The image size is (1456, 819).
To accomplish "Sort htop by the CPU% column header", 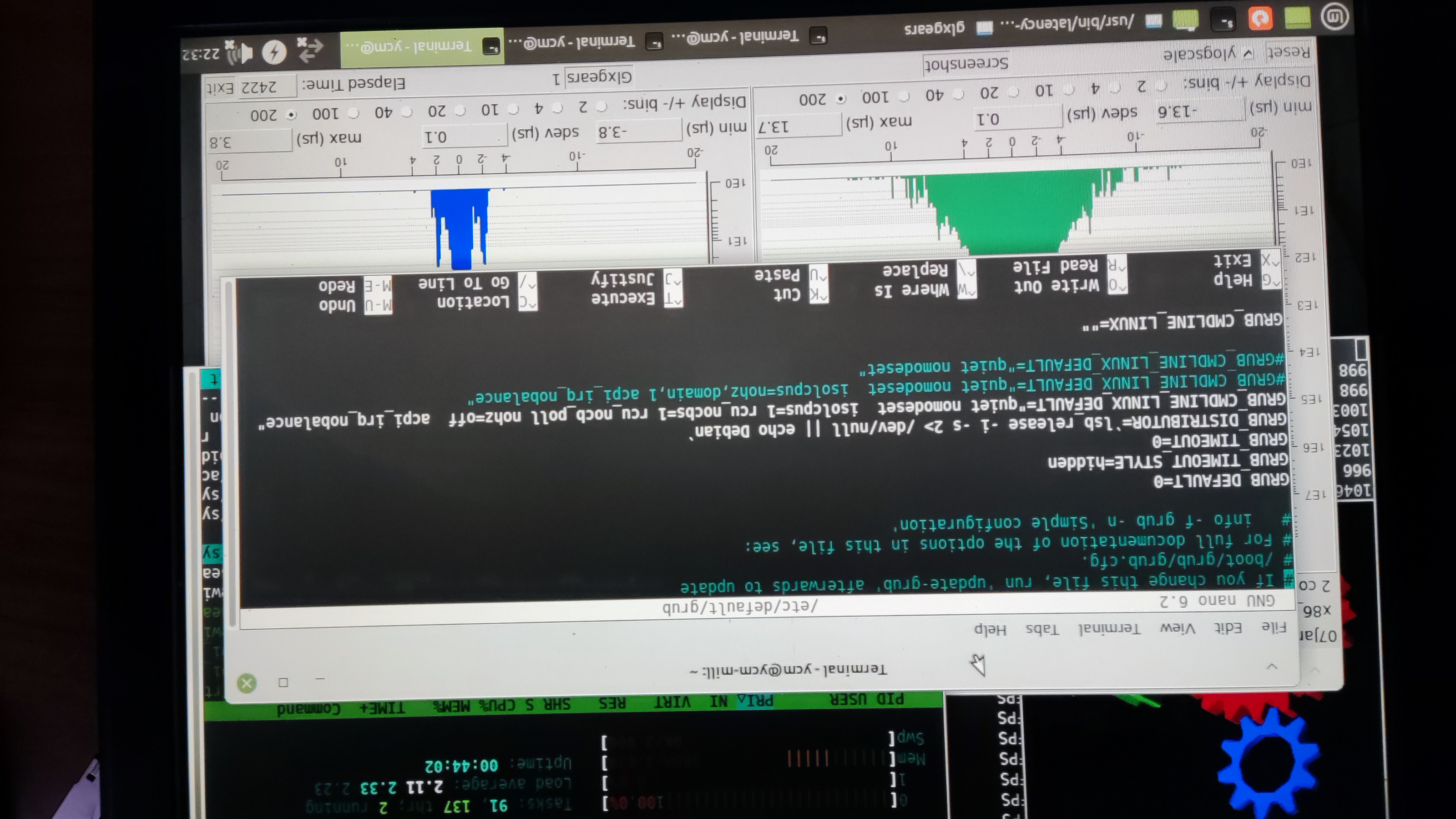I will pos(498,706).
